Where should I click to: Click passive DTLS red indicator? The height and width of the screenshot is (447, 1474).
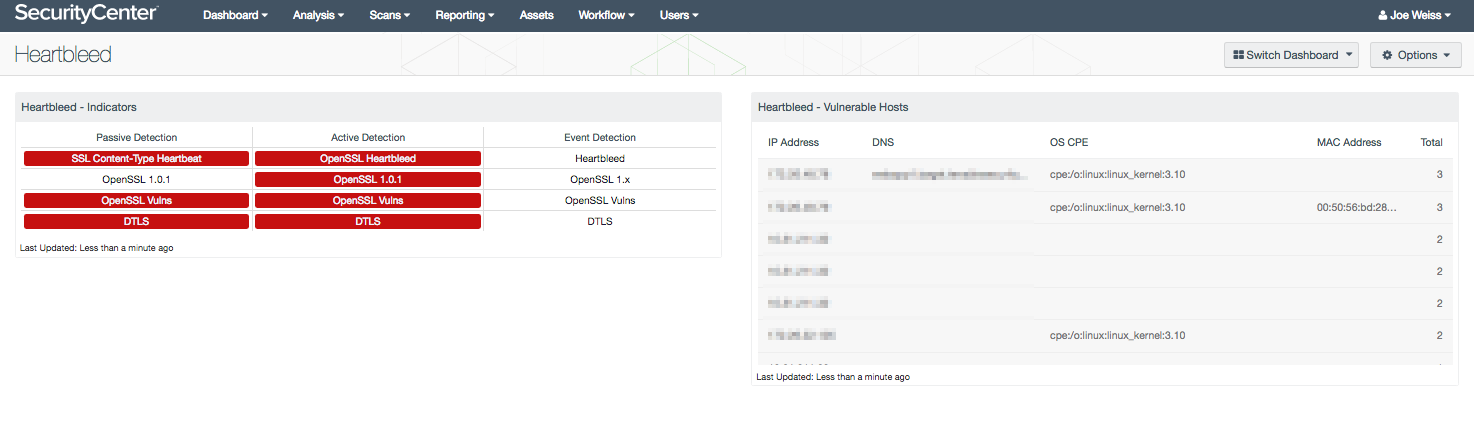(136, 221)
